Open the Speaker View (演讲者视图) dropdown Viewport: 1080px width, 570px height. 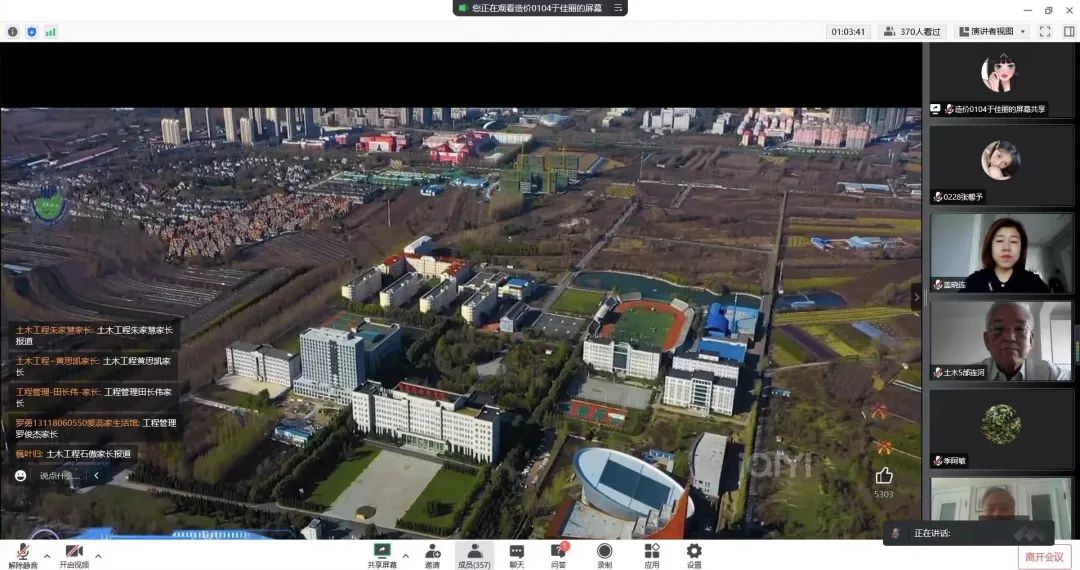tap(991, 31)
